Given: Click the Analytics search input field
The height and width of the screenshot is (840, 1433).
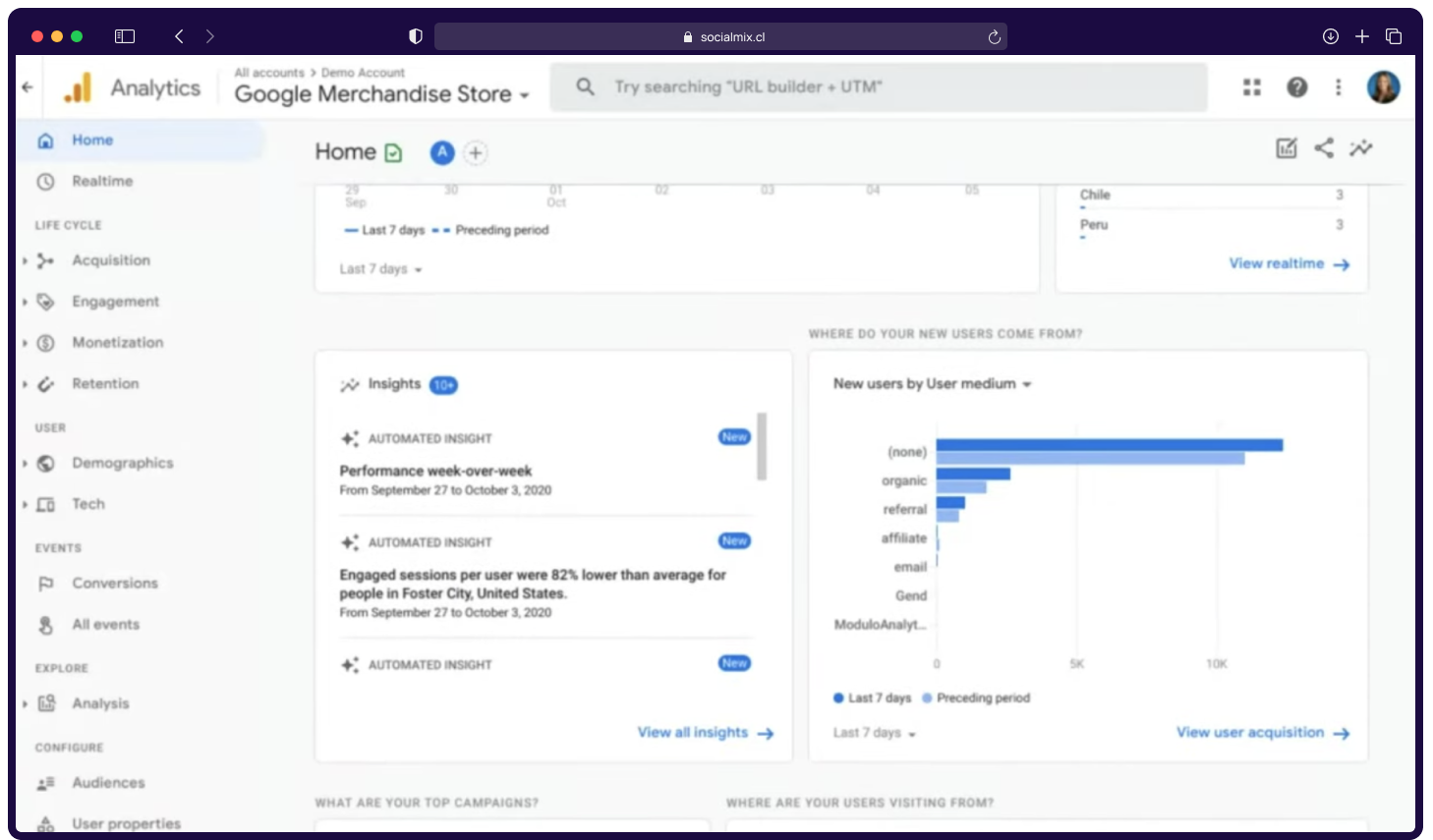Looking at the screenshot, I should tap(879, 87).
